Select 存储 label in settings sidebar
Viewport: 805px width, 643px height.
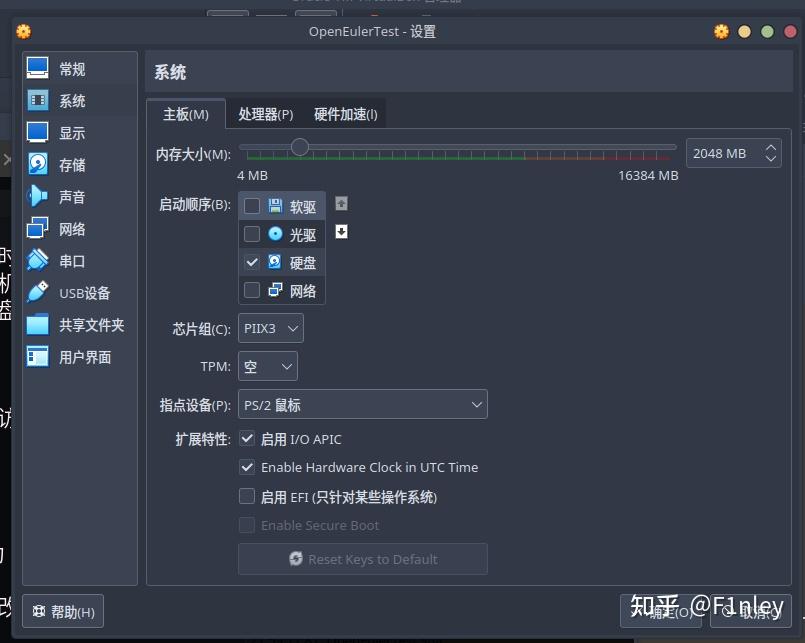[72, 165]
